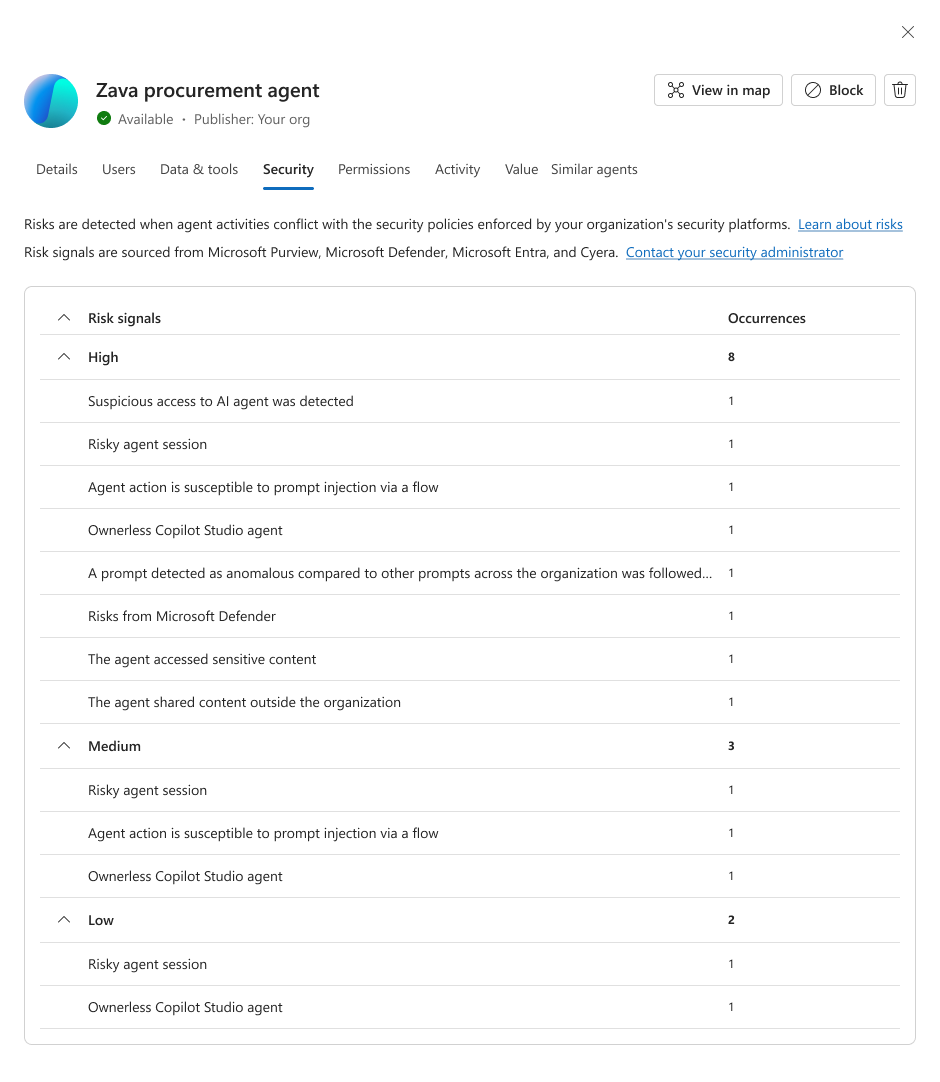Click the Zava procurement agent logo
This screenshot has width=940, height=1082.
point(51,101)
